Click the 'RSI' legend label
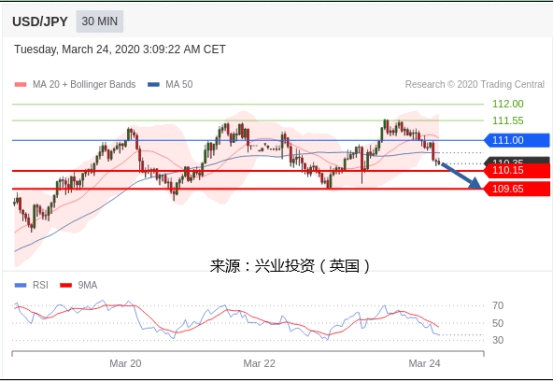Screen dimensions: 554x382 coord(40,285)
